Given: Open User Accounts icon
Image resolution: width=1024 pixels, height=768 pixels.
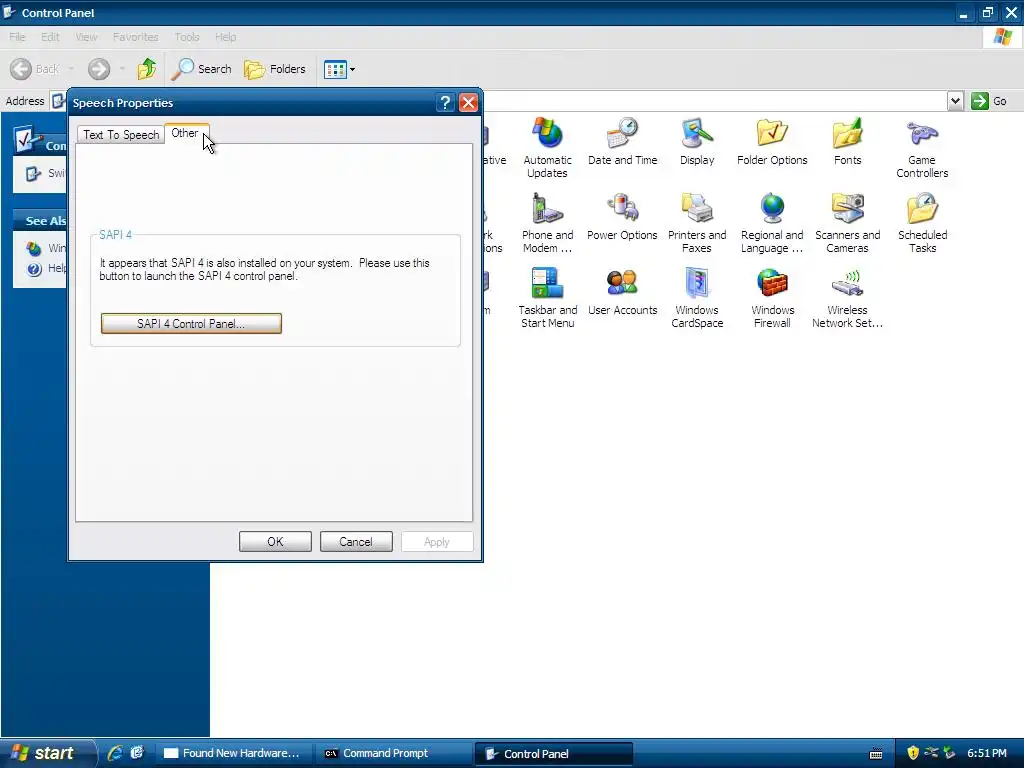Looking at the screenshot, I should coord(622,292).
